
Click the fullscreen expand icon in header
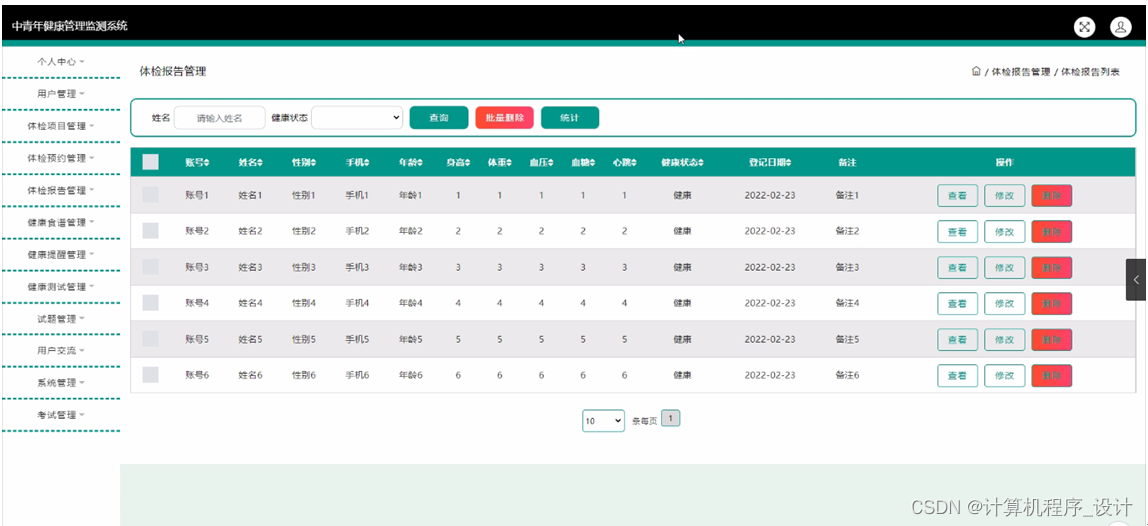1084,27
